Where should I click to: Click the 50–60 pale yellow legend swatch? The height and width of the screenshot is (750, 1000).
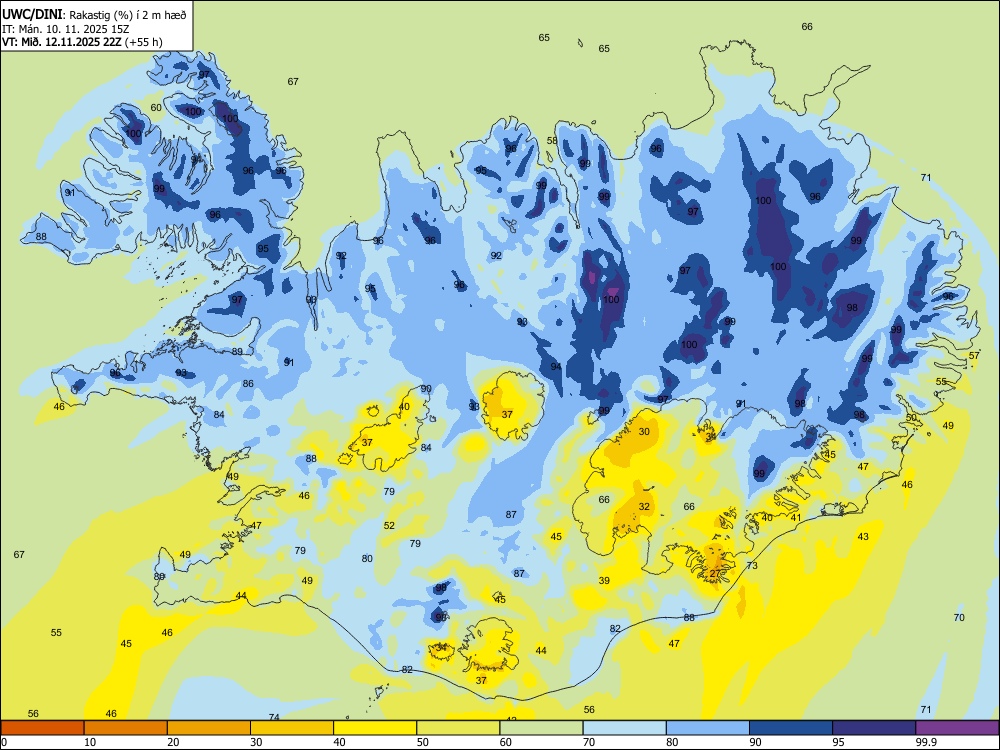(458, 728)
